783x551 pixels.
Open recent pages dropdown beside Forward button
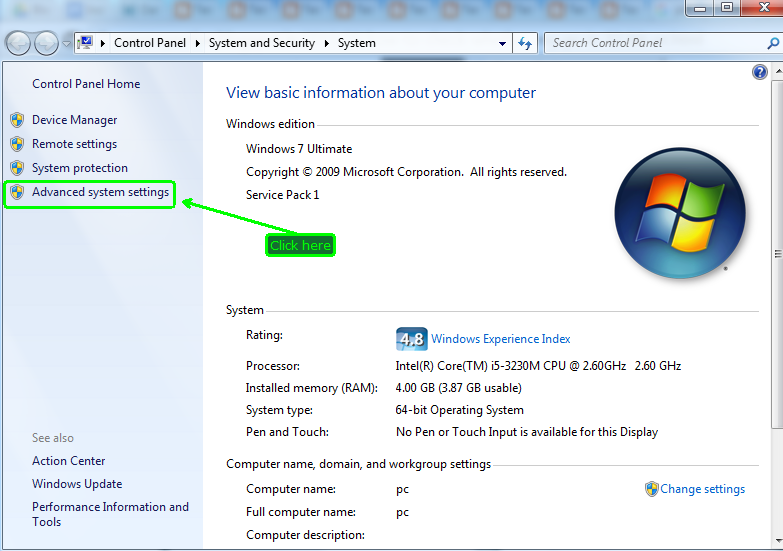point(66,44)
